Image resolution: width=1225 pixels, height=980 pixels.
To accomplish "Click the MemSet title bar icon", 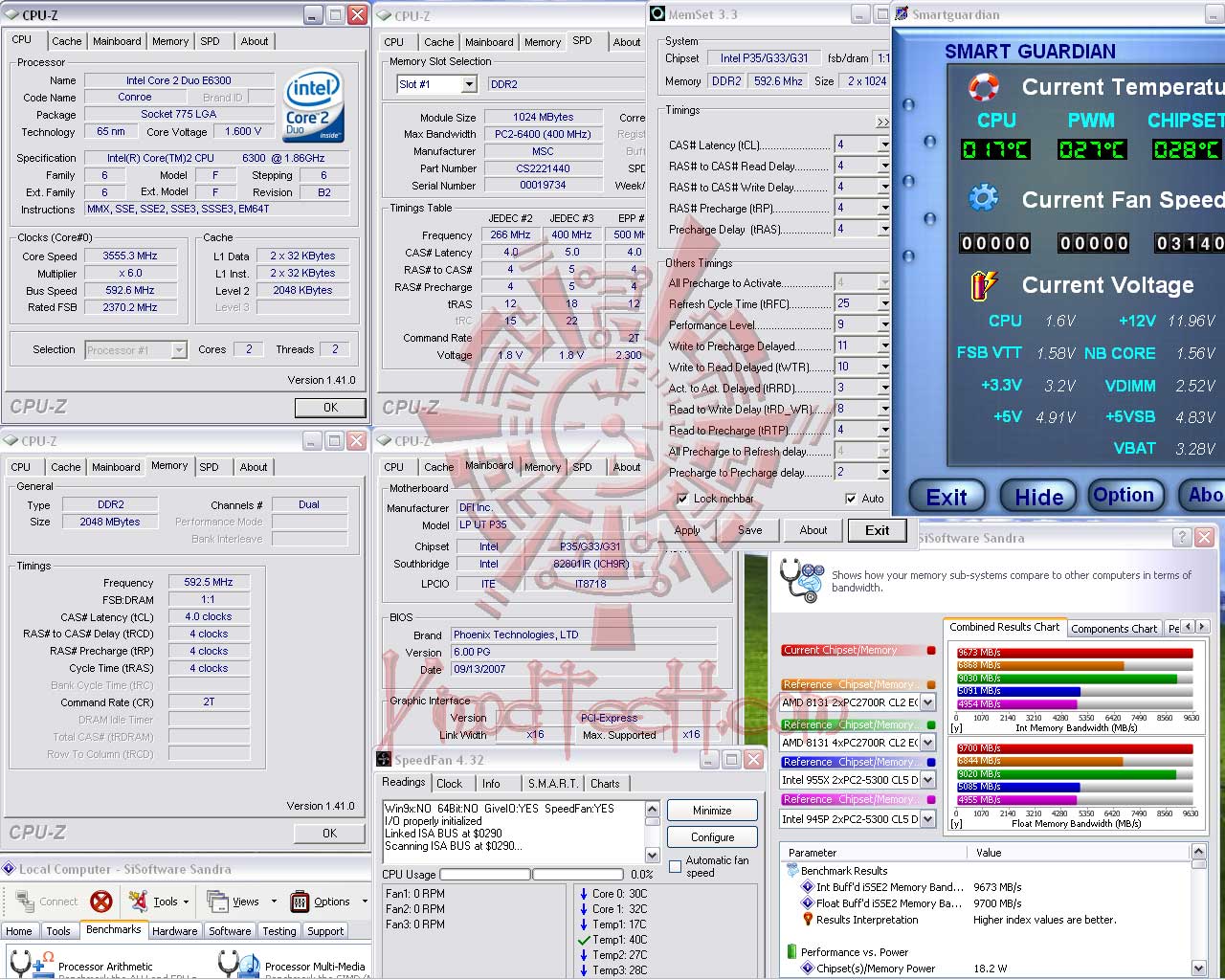I will 657,13.
